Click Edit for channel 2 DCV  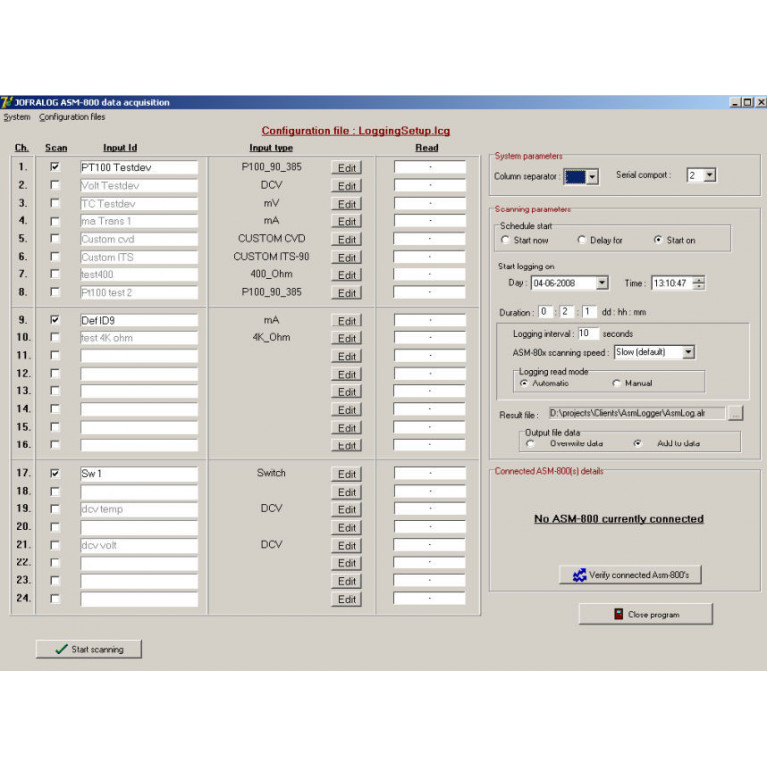click(x=346, y=186)
